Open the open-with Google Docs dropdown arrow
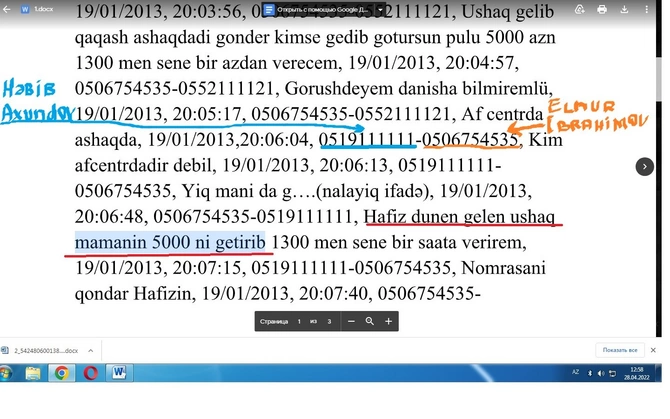670x419 pixels. [x=380, y=9]
